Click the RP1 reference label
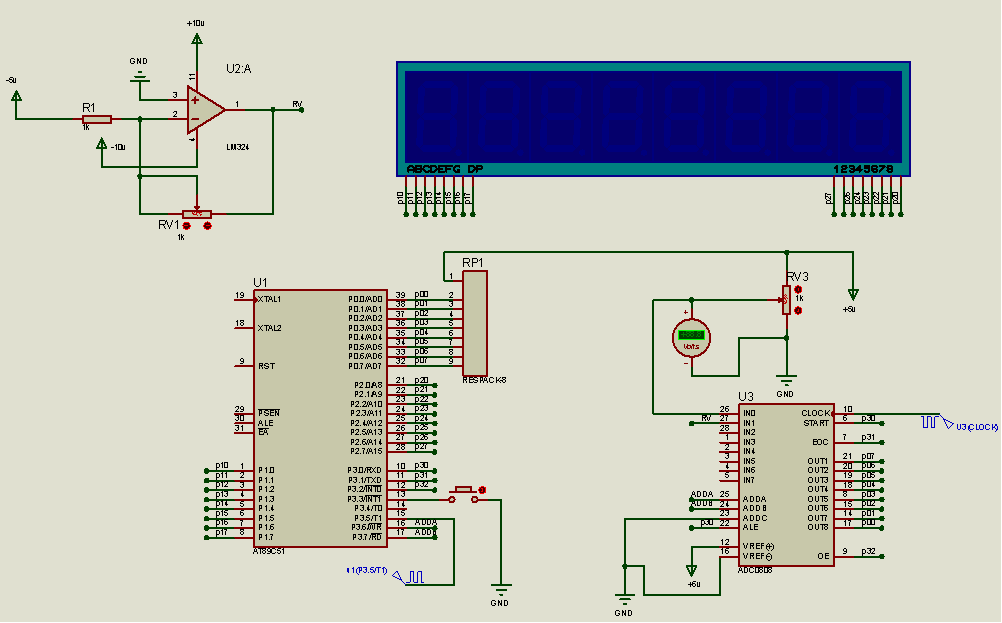The image size is (1002, 623). point(473,263)
